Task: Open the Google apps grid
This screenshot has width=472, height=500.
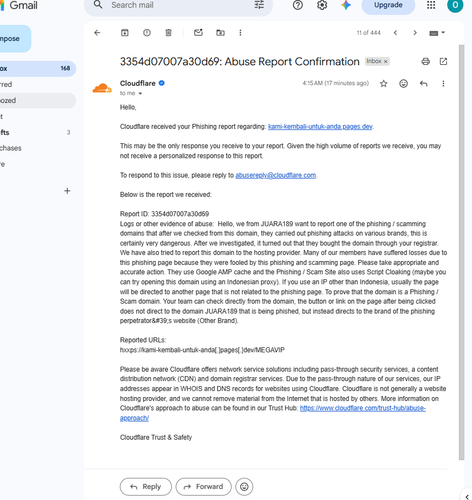Action: (431, 5)
